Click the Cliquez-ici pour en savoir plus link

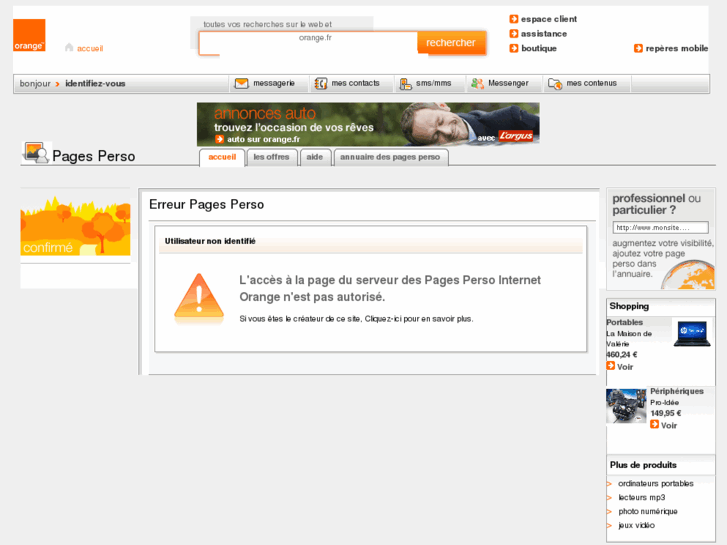pyautogui.click(x=419, y=319)
